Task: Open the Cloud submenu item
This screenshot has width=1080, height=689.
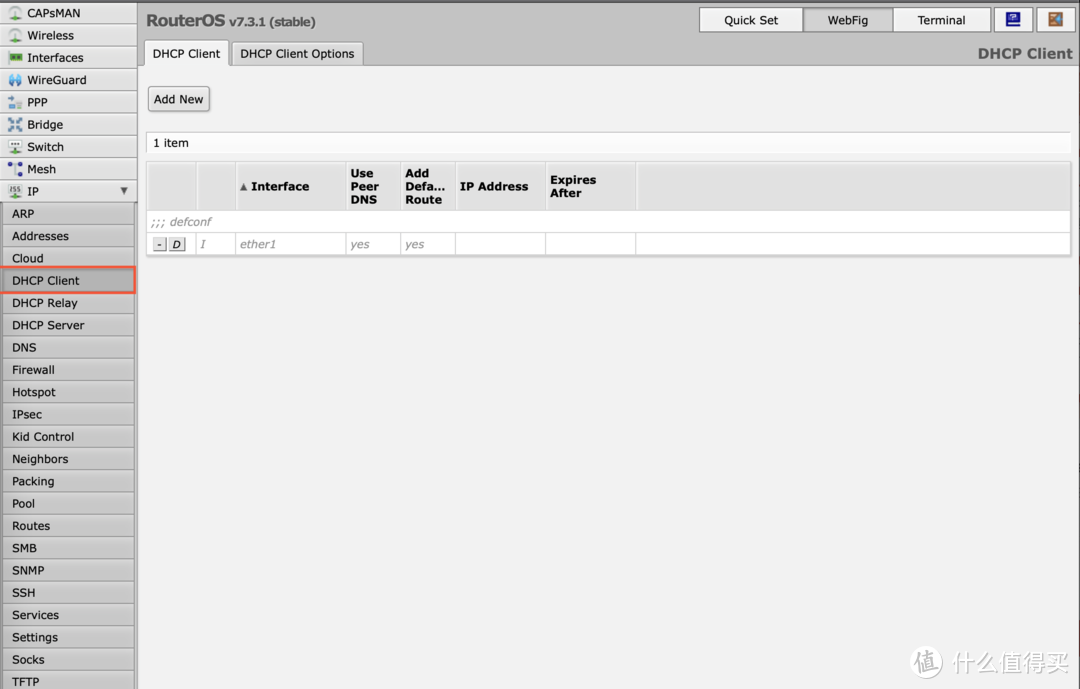Action: point(68,258)
